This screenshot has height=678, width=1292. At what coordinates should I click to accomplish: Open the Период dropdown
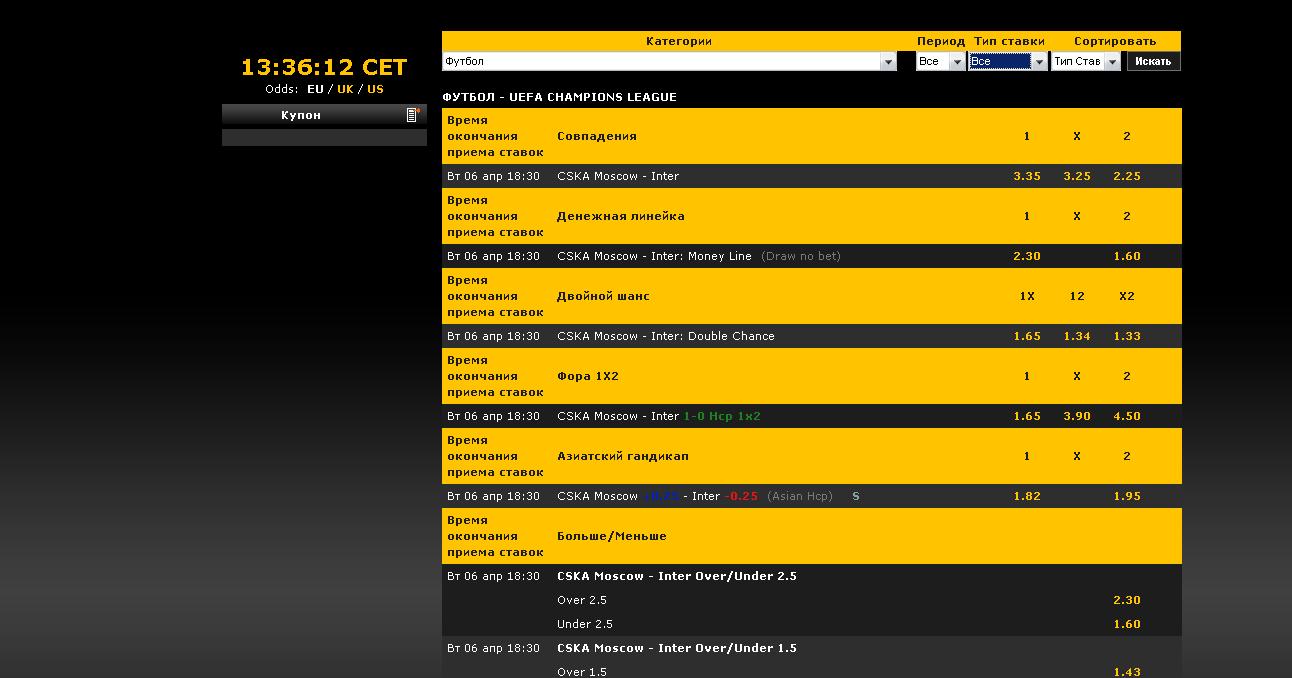pos(941,61)
